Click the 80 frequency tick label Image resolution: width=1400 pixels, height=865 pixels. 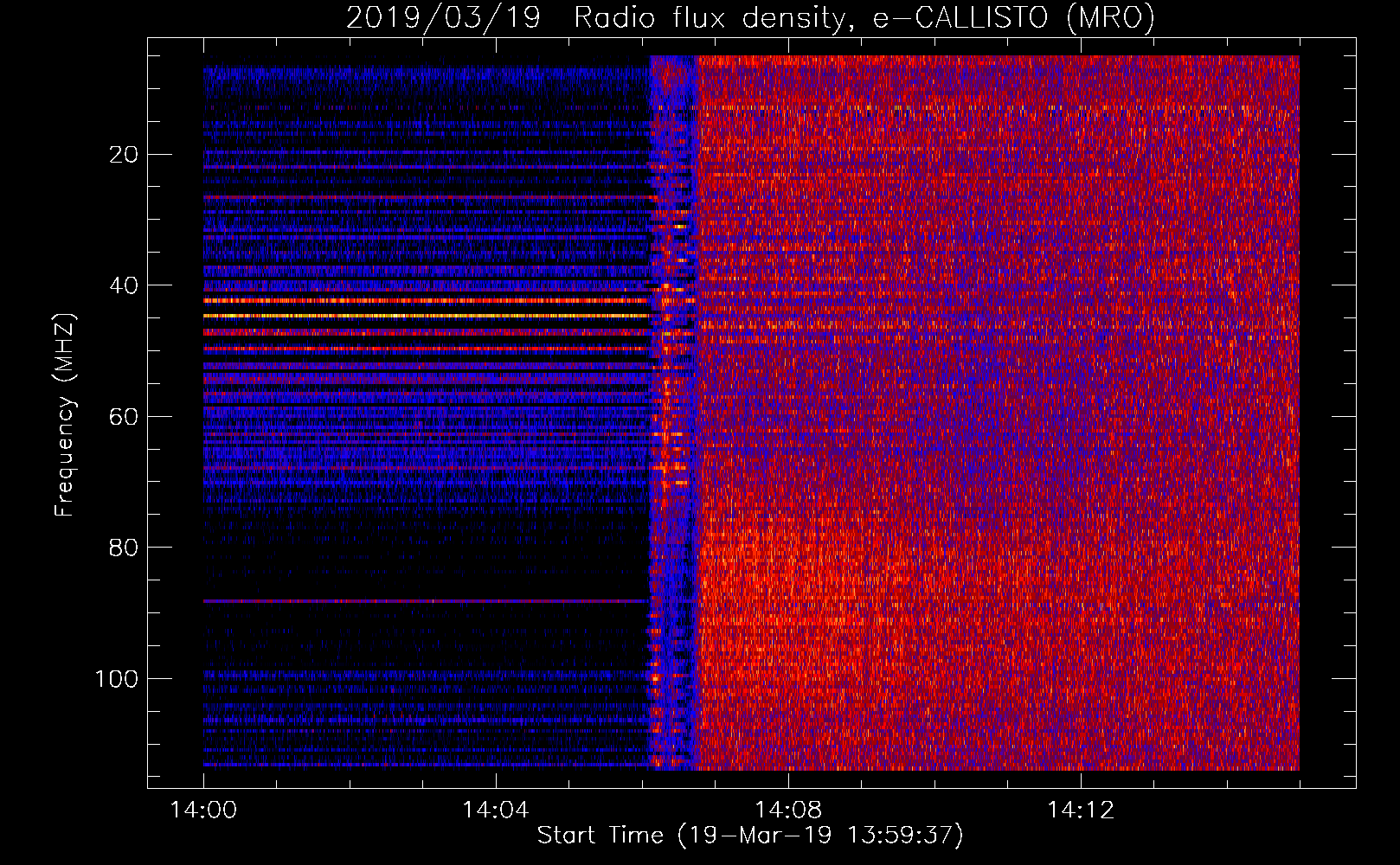tap(124, 548)
